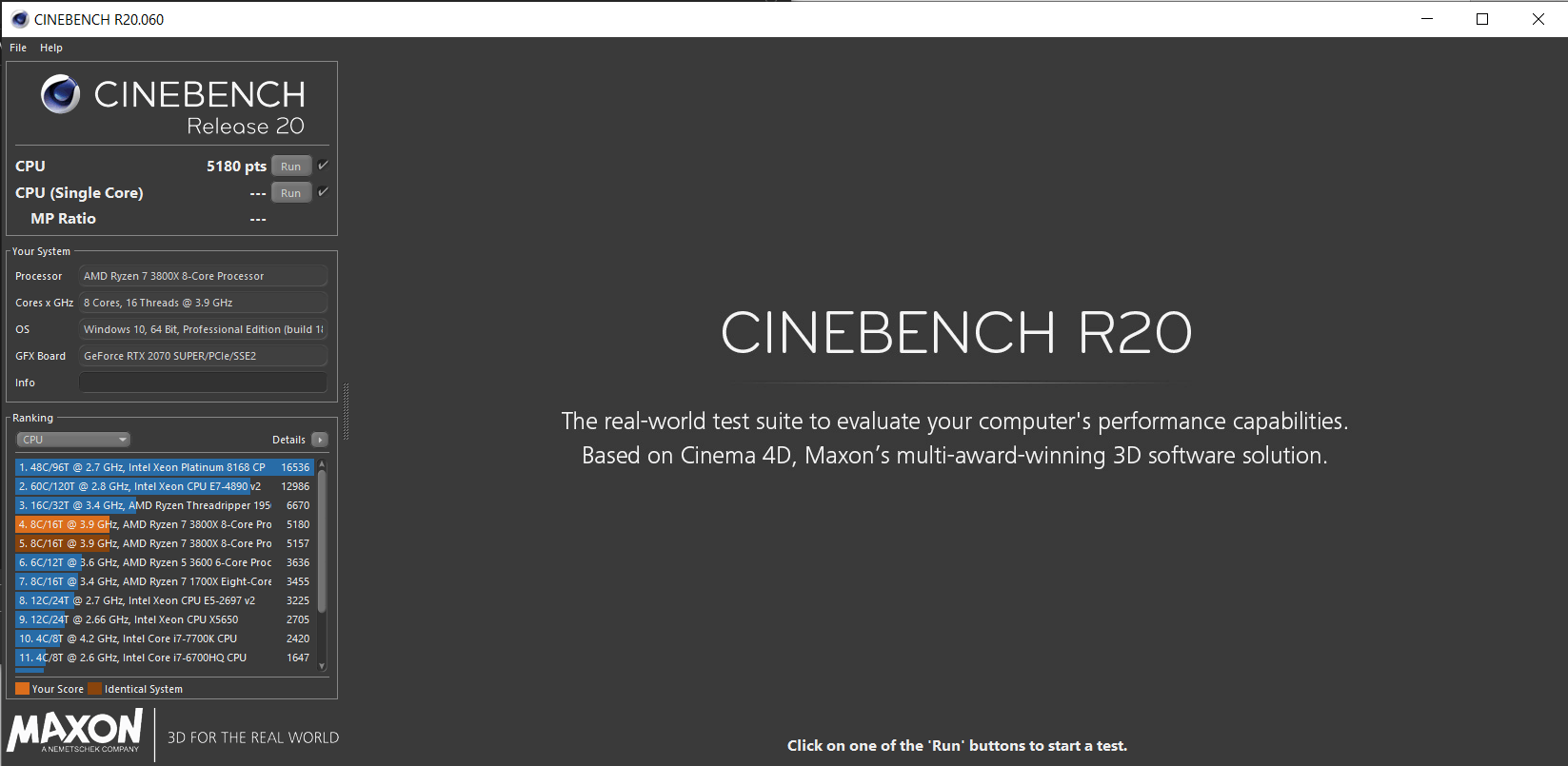1568x766 pixels.
Task: Select ranking row 6 AMD Ryzen 5 3600
Action: coord(164,562)
